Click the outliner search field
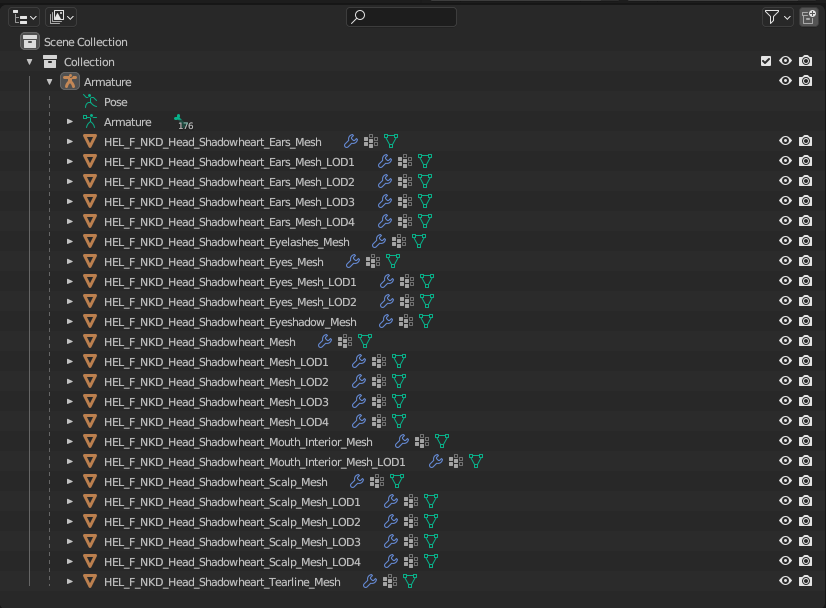826x608 pixels. point(401,17)
